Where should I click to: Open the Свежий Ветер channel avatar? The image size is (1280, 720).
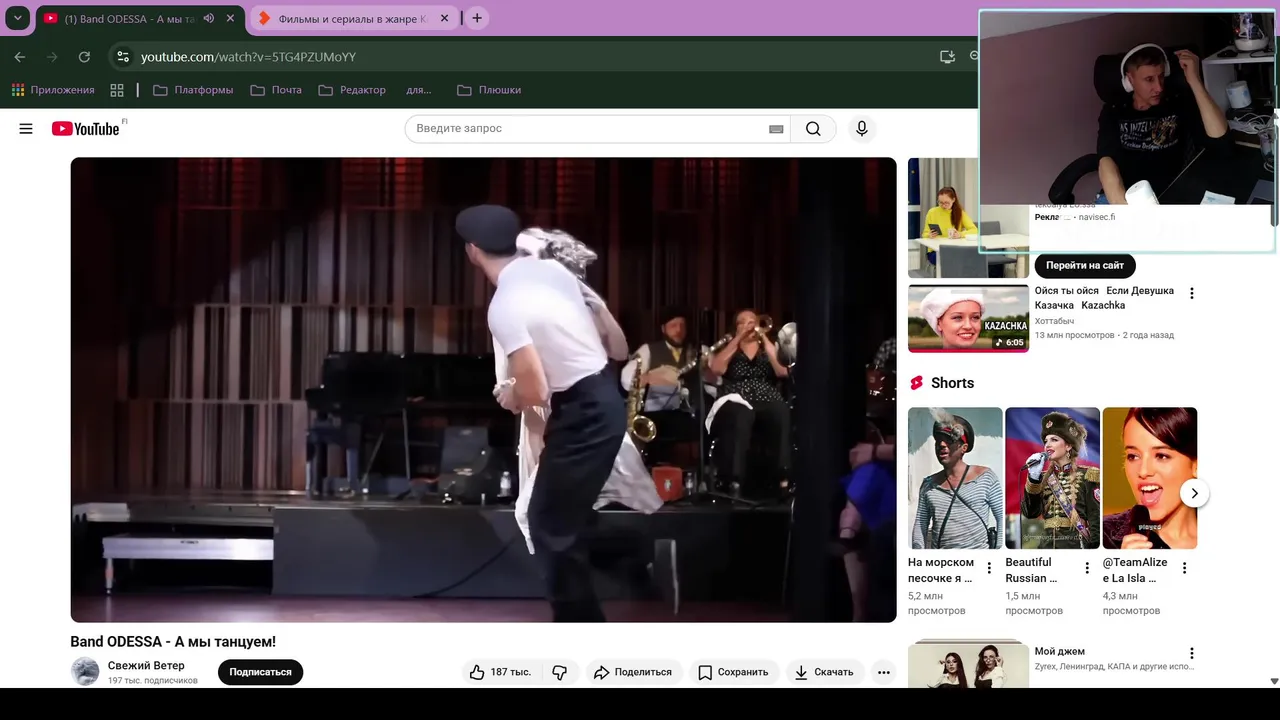[85, 672]
